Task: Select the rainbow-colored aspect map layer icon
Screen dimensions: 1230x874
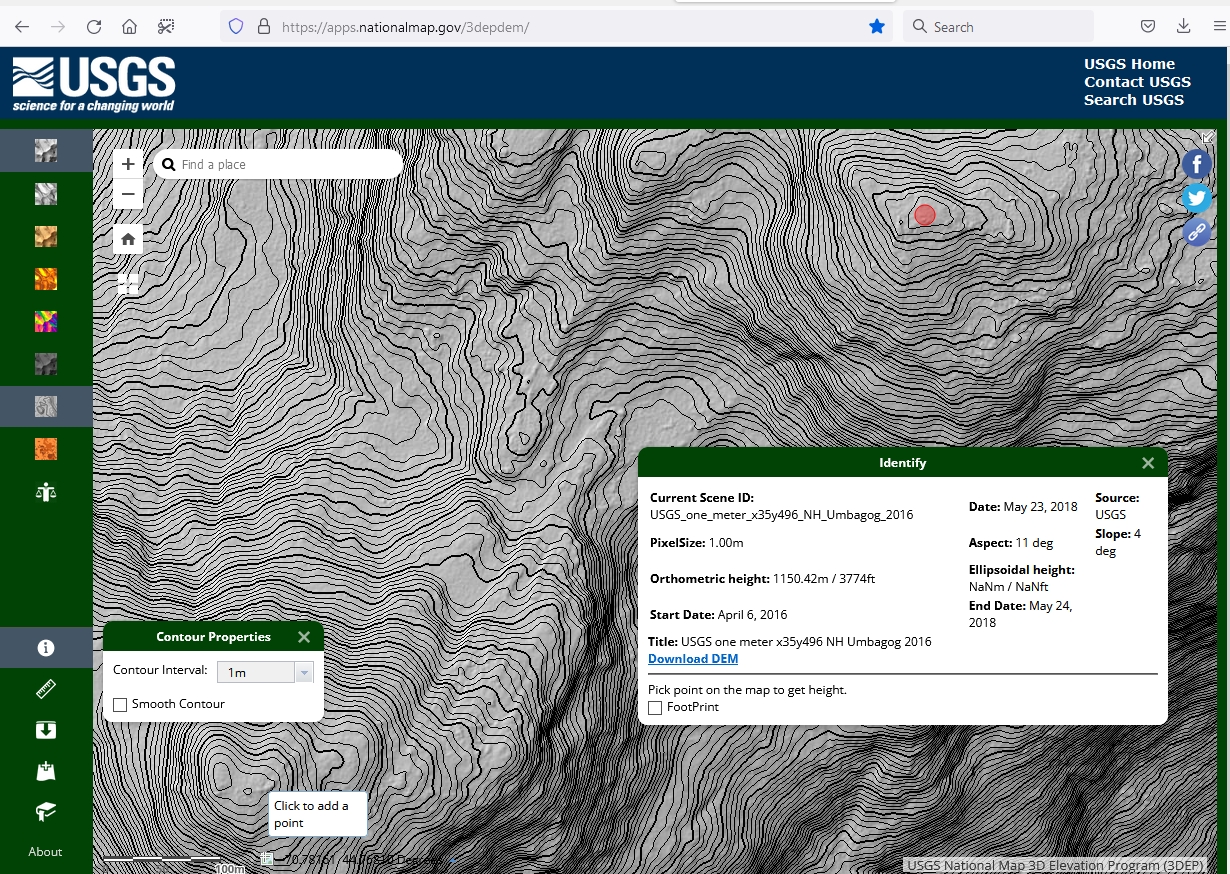Action: [45, 321]
